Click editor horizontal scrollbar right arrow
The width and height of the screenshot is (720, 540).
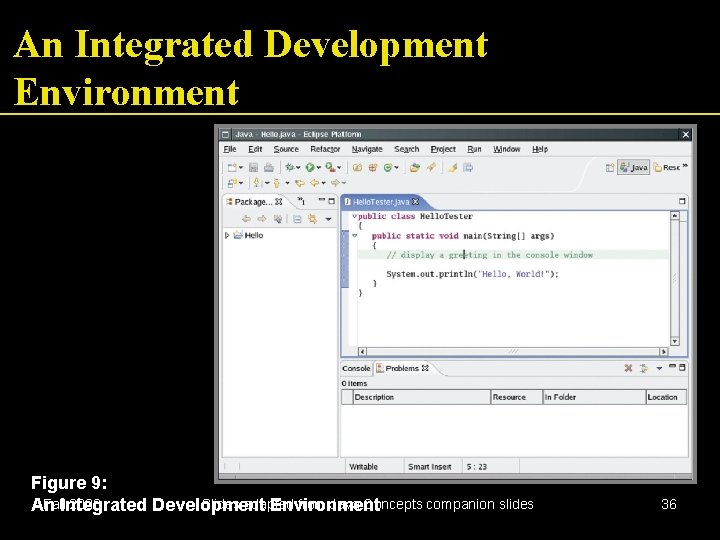pos(664,352)
